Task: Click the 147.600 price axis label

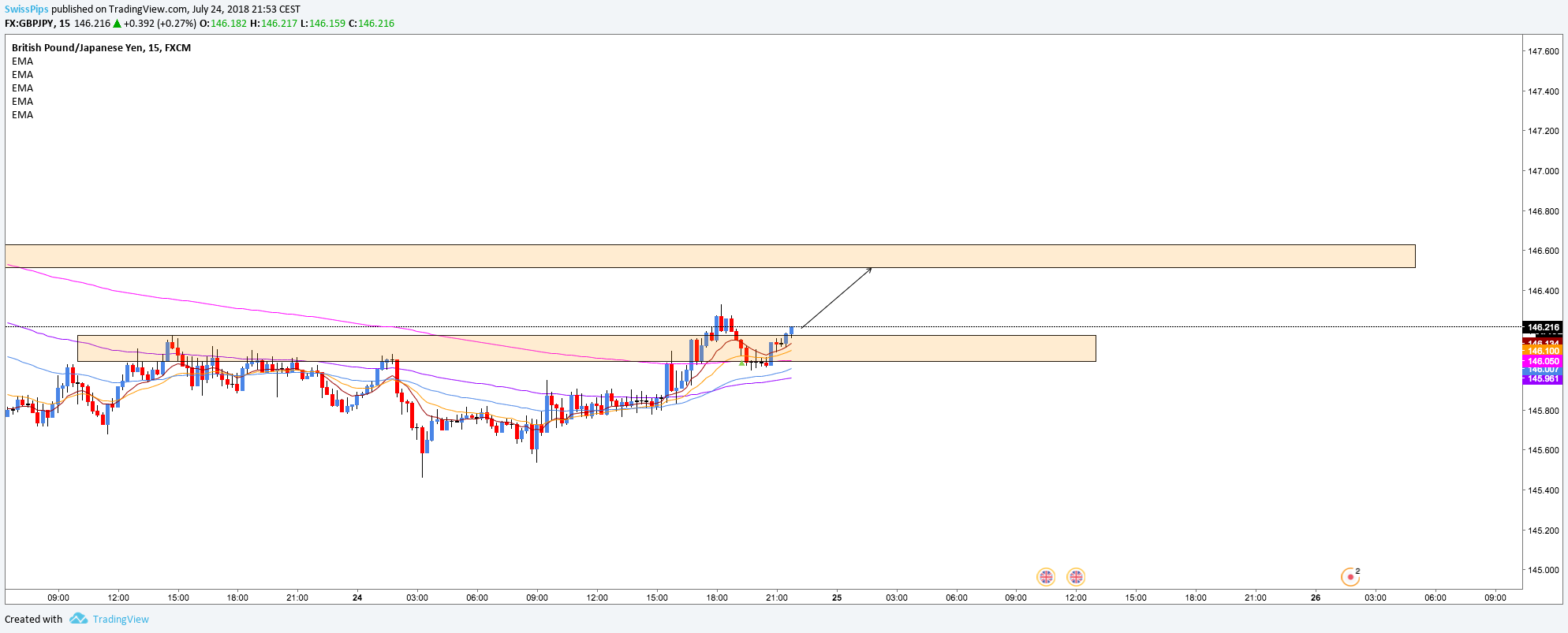Action: point(1544,51)
